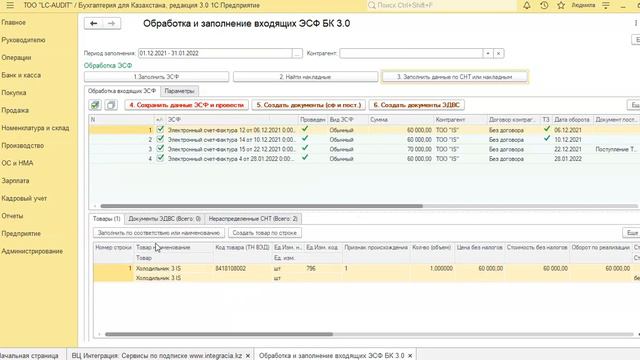Image resolution: width=640 pixels, height=360 pixels.
Task: Open notifications bell icon
Action: pyautogui.click(x=527, y=5)
